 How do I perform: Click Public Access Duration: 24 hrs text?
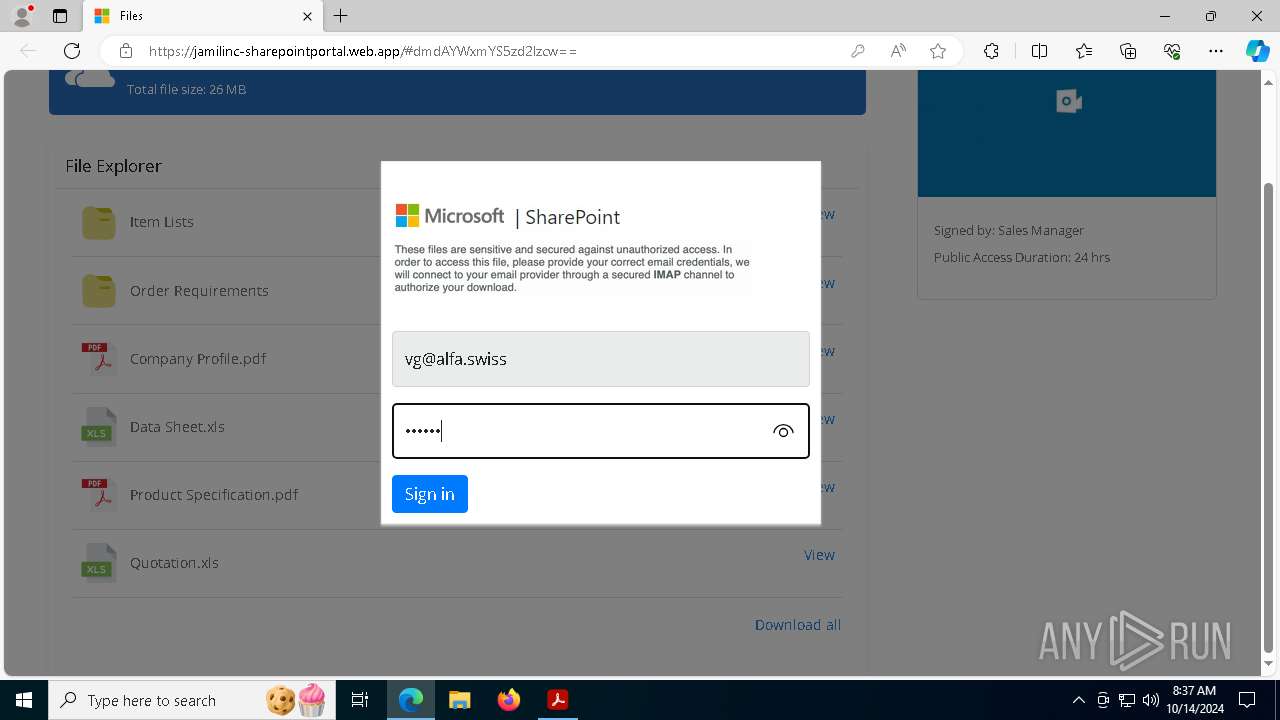coord(1022,257)
